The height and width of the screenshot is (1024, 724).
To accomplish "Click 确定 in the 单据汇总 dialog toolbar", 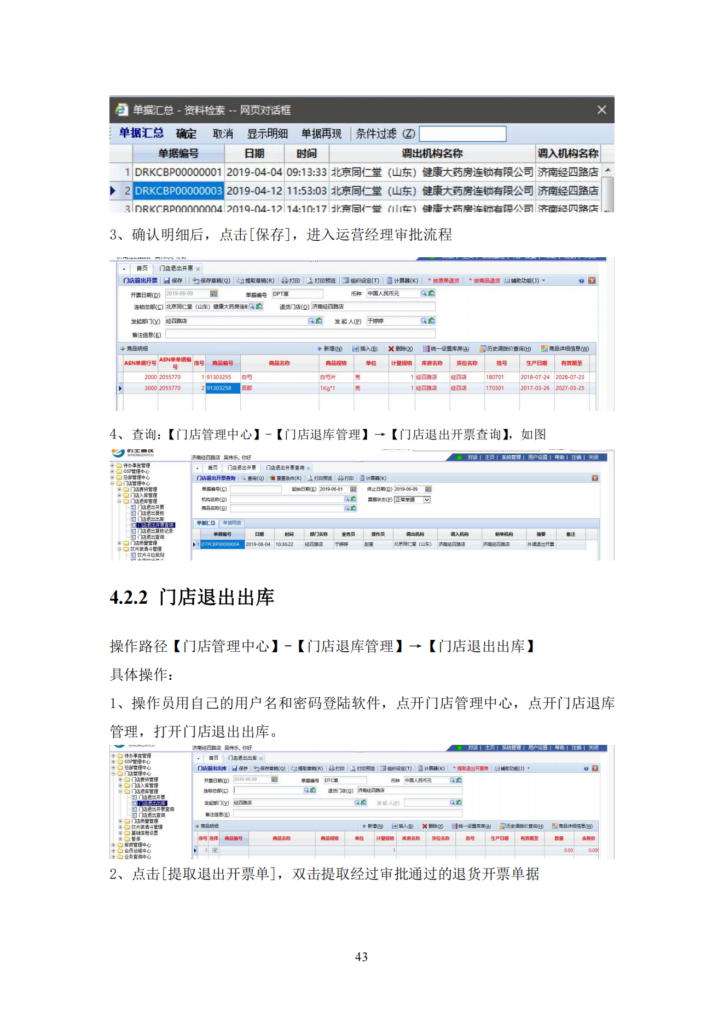I will click(186, 133).
